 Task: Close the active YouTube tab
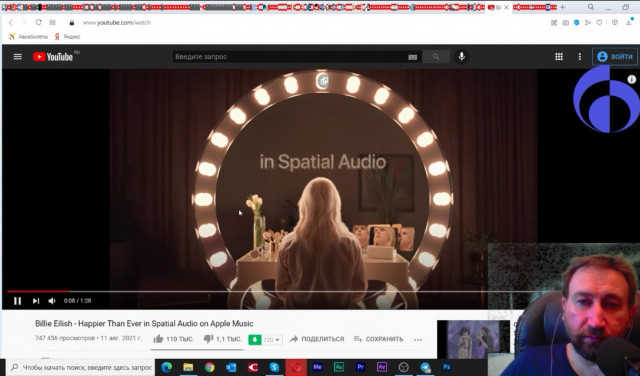pos(507,7)
